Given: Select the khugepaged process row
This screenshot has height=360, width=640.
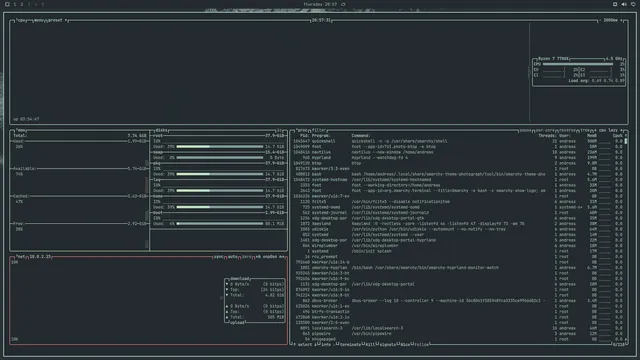Looking at the screenshot, I should [458, 339].
